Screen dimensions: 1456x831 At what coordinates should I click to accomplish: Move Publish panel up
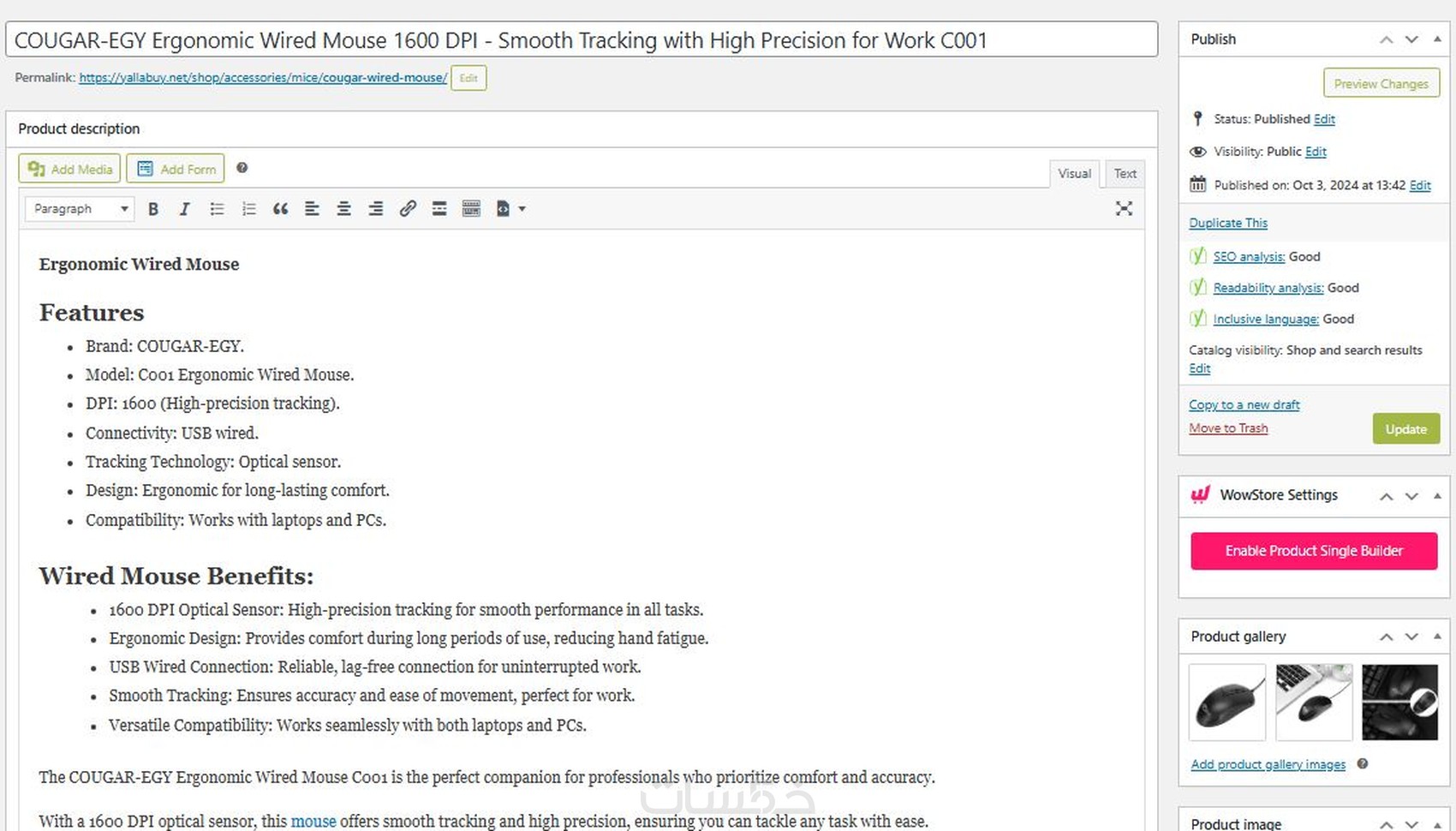click(x=1386, y=39)
